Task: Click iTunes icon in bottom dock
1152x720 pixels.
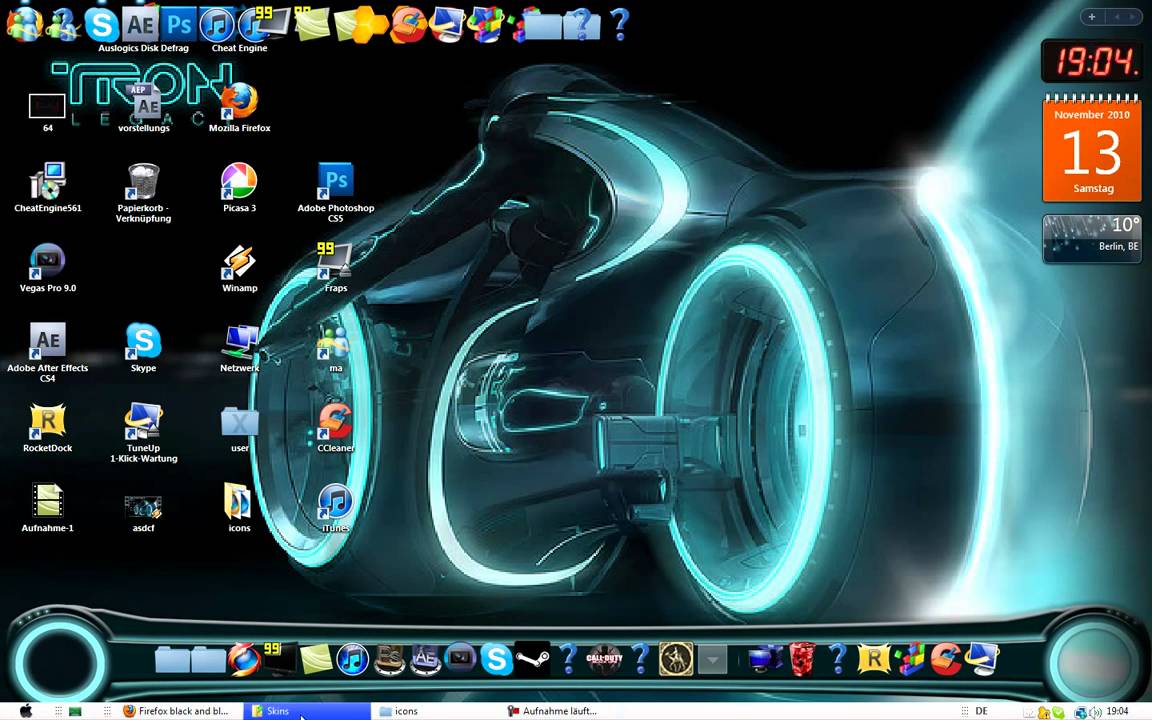Action: 353,659
